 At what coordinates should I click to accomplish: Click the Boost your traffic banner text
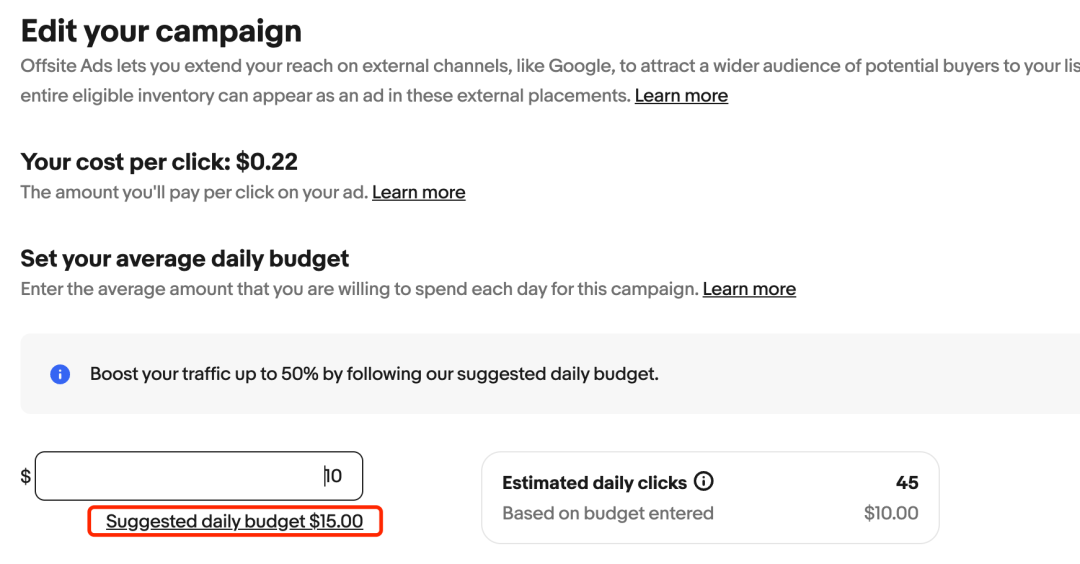(374, 375)
